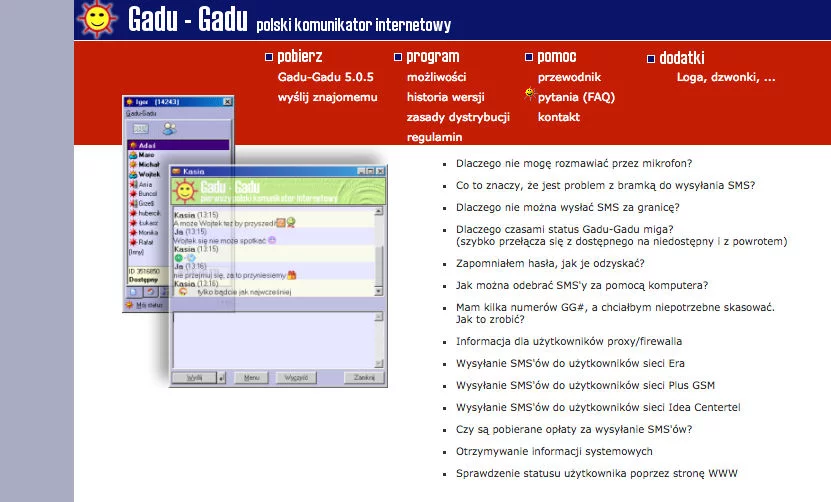Click the sun logo in Kasia chat banner
This screenshot has height=502, width=831.
click(x=186, y=188)
